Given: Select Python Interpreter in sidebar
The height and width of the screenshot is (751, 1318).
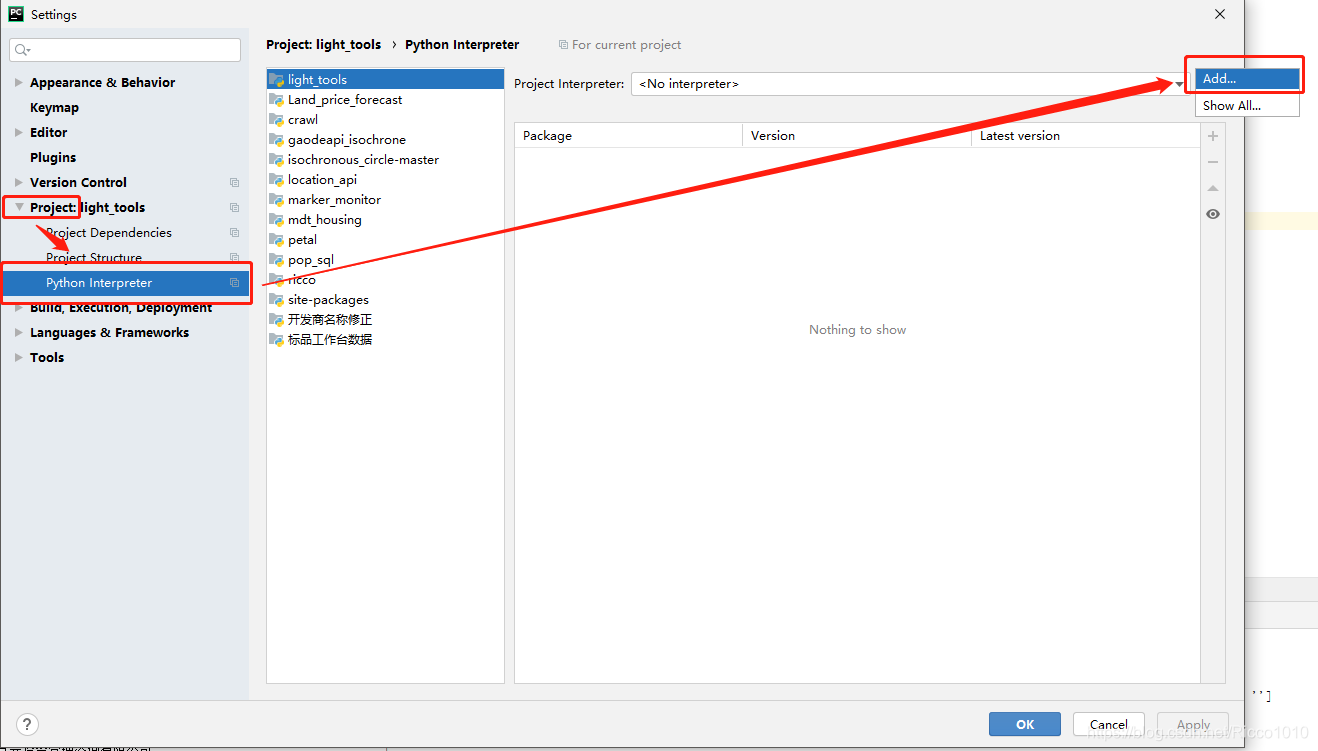Looking at the screenshot, I should click(x=125, y=283).
